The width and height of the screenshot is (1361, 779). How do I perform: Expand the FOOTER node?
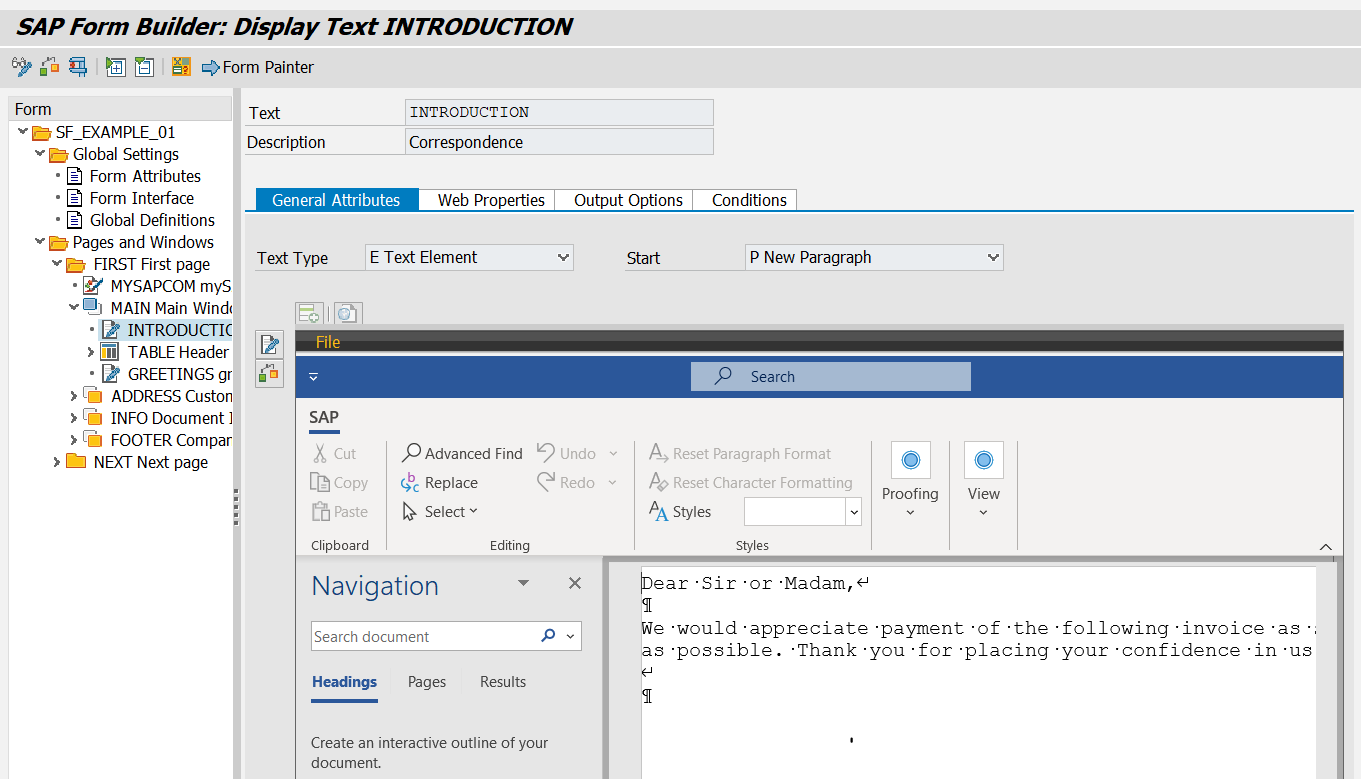[x=74, y=440]
